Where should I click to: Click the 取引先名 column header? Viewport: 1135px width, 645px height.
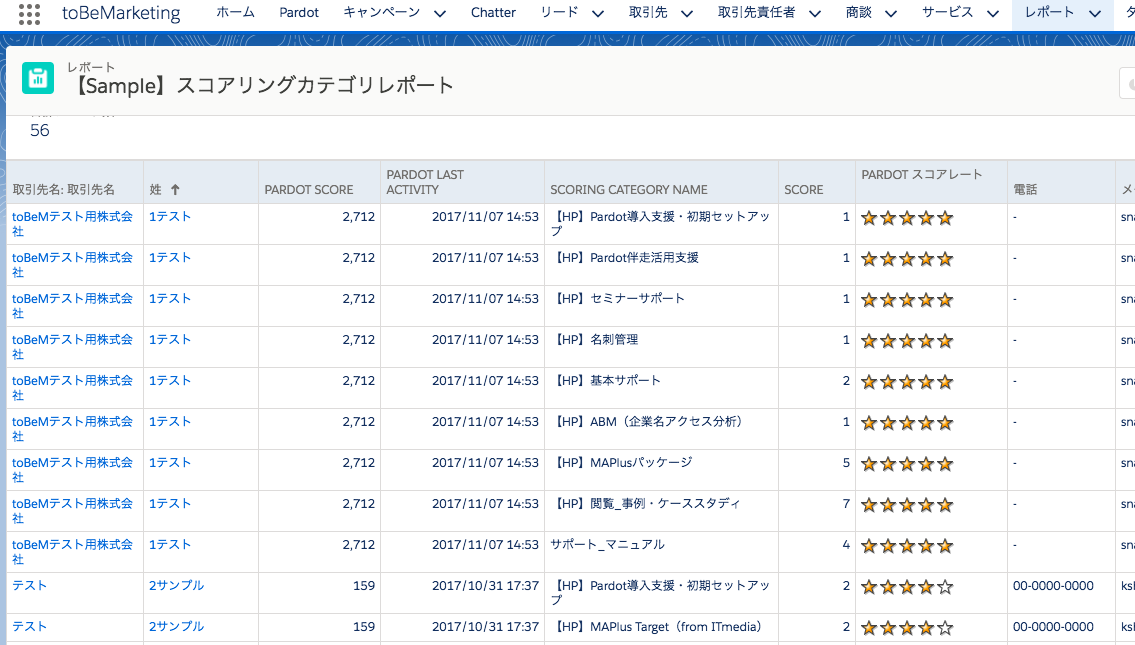pos(64,190)
